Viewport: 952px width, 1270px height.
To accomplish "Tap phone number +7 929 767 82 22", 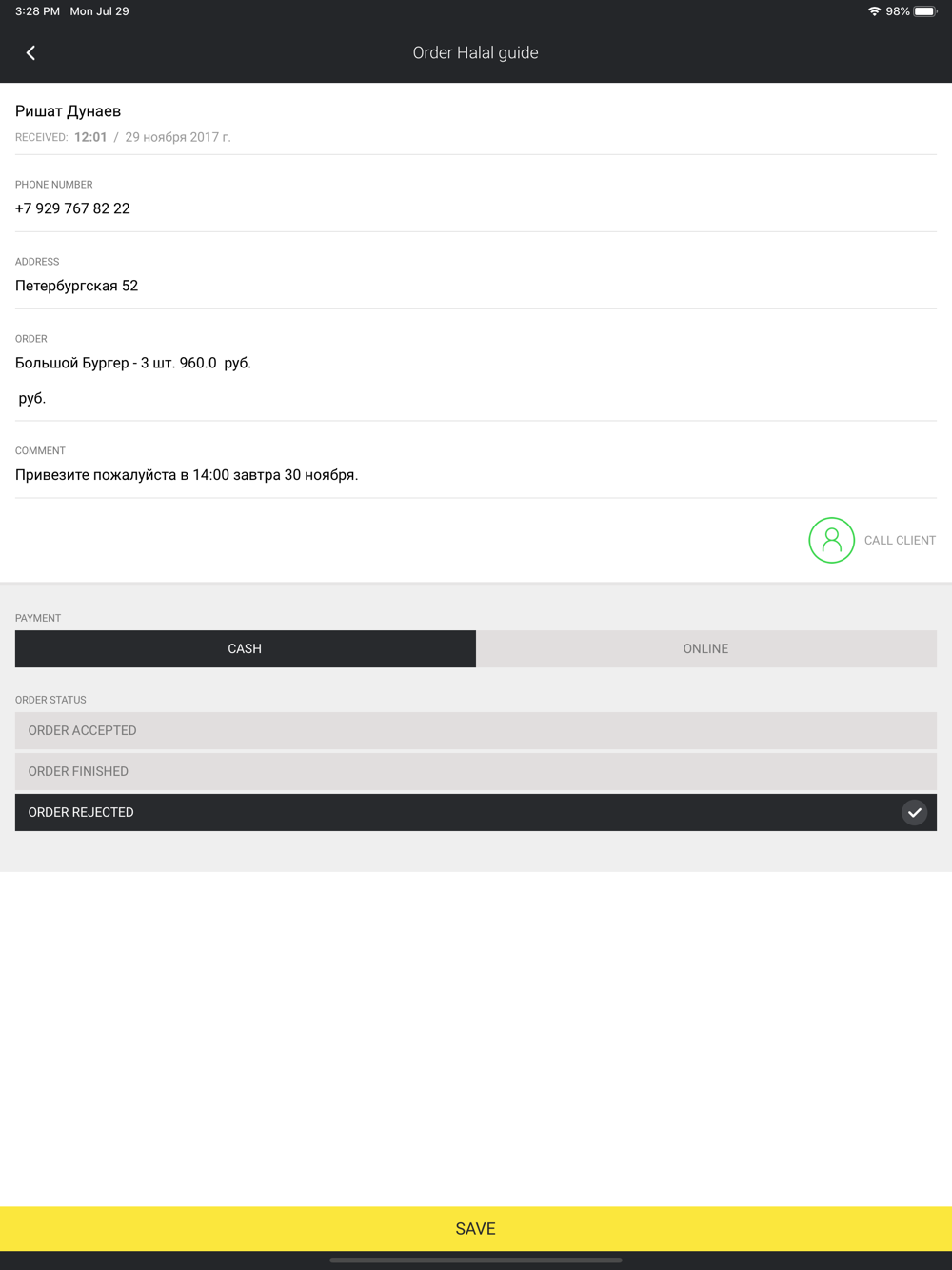I will click(x=72, y=208).
